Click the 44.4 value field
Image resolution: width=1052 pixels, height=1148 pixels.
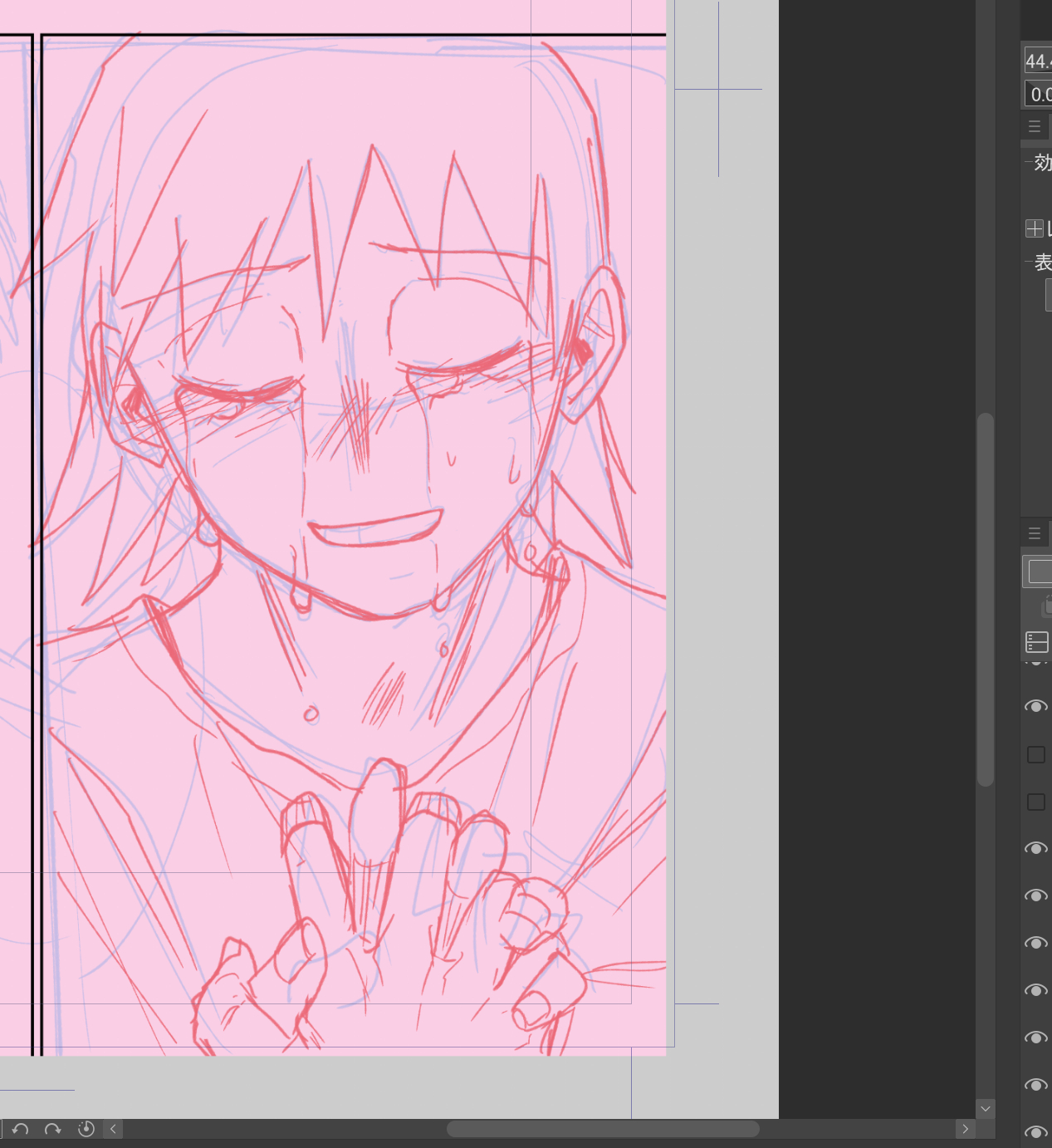click(1039, 61)
